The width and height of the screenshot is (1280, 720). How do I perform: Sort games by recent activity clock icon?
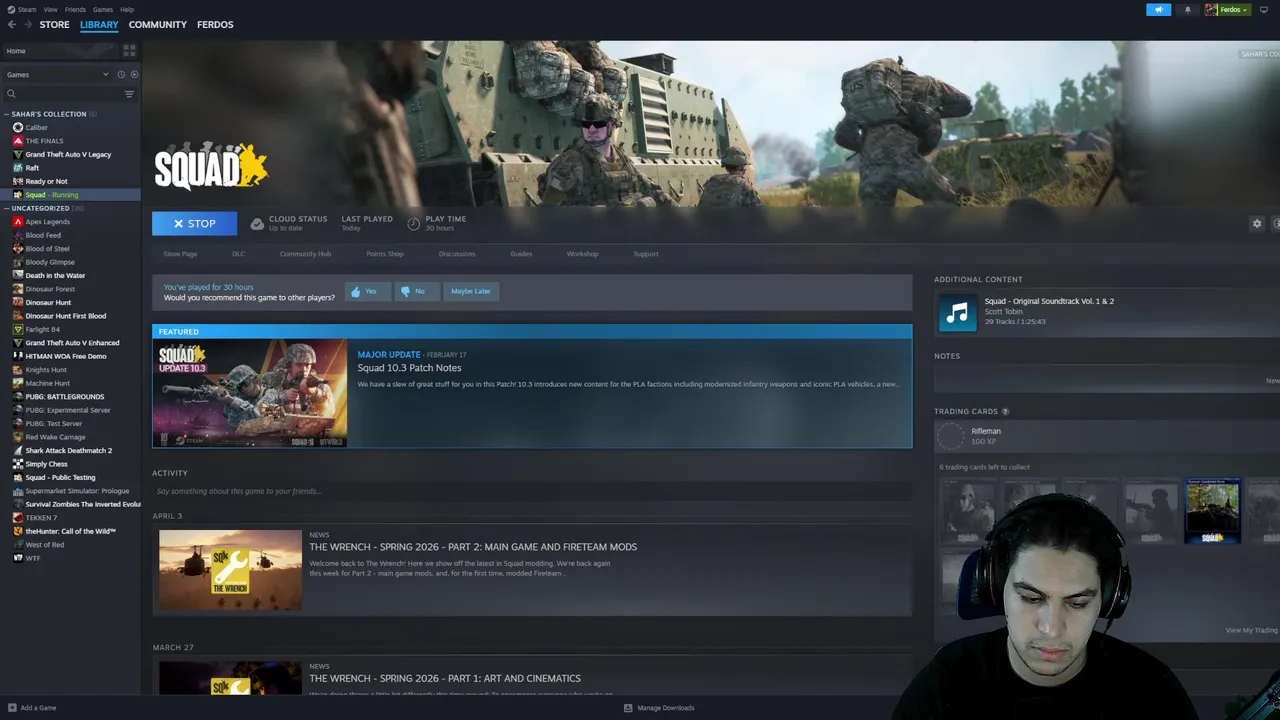click(121, 74)
